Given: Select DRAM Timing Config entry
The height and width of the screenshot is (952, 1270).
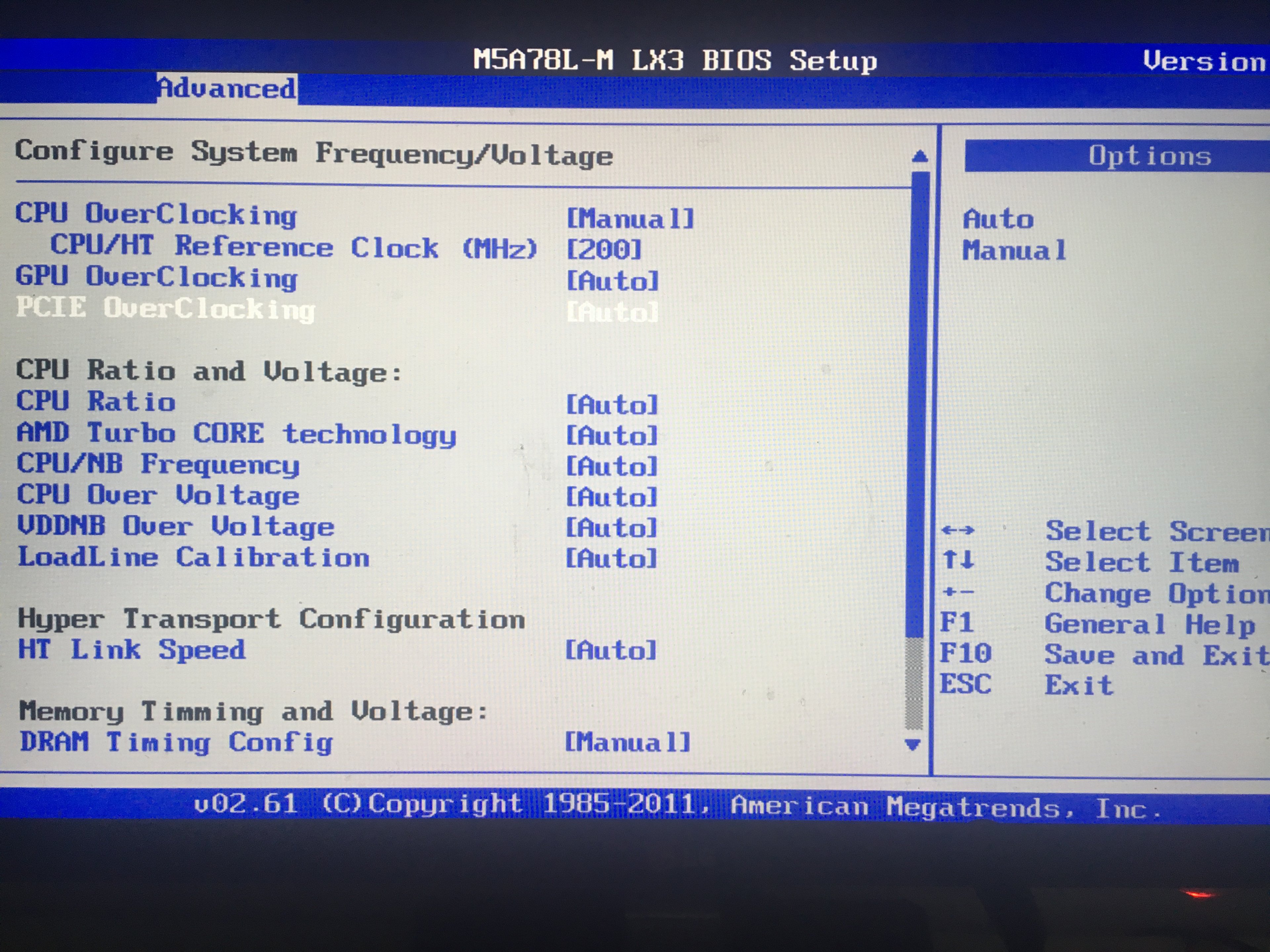Looking at the screenshot, I should 176,742.
